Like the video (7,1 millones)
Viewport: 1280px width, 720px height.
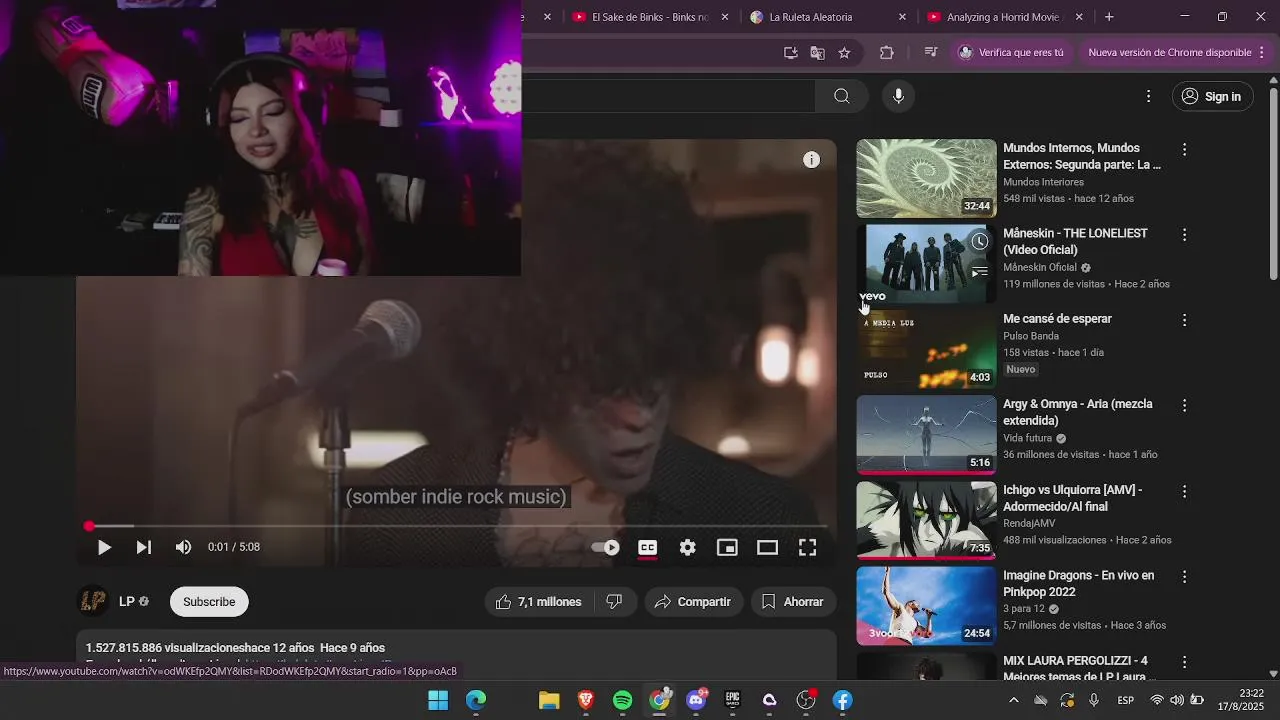tap(539, 602)
